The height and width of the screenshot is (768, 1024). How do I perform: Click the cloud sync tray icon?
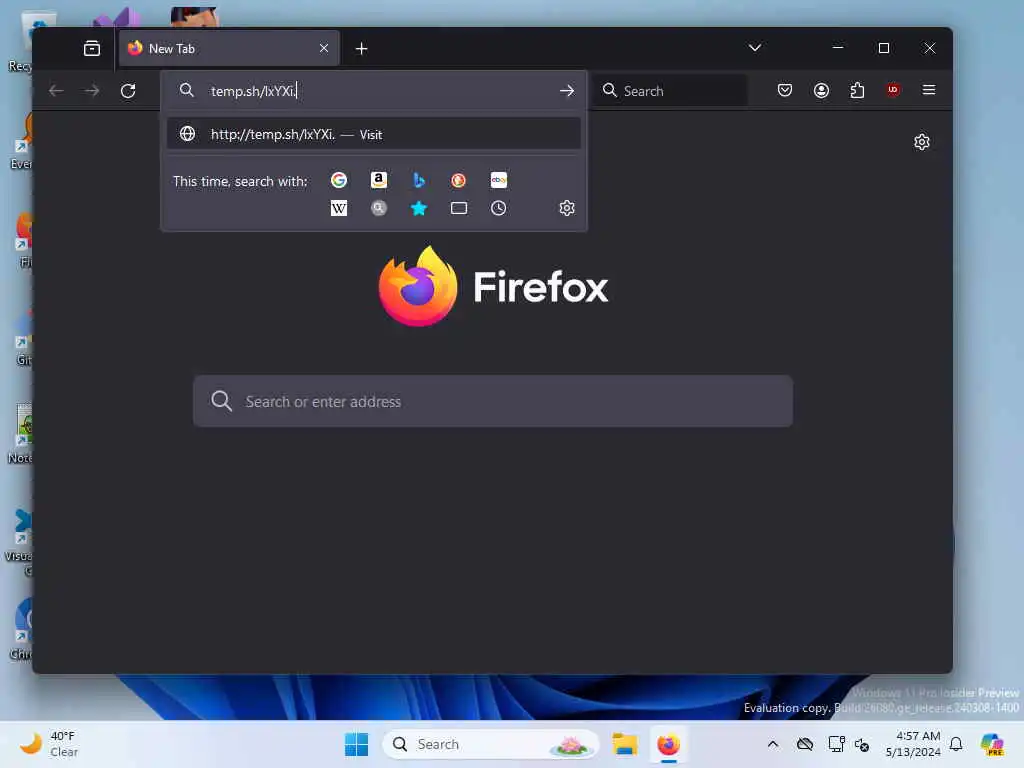click(805, 744)
